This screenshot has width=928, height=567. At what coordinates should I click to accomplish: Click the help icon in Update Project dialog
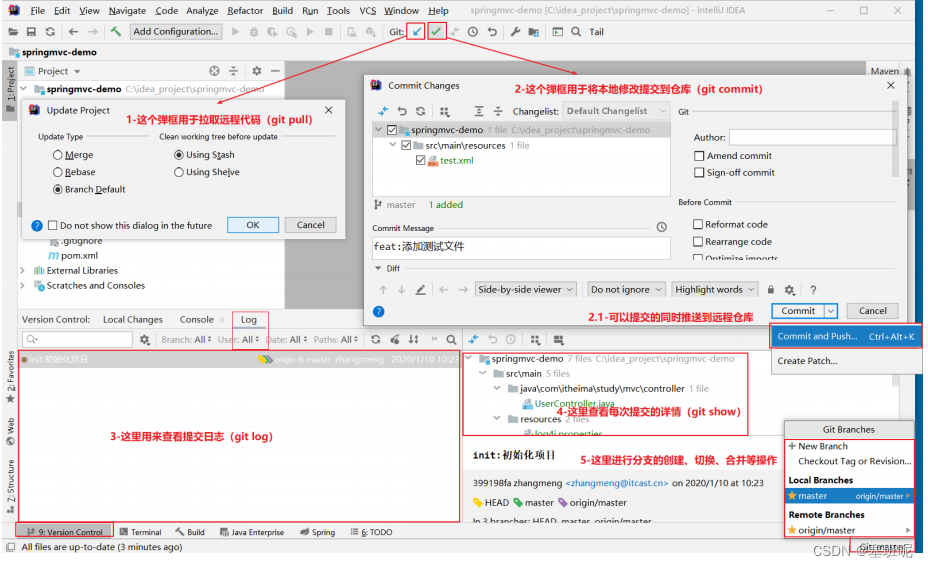[37, 225]
